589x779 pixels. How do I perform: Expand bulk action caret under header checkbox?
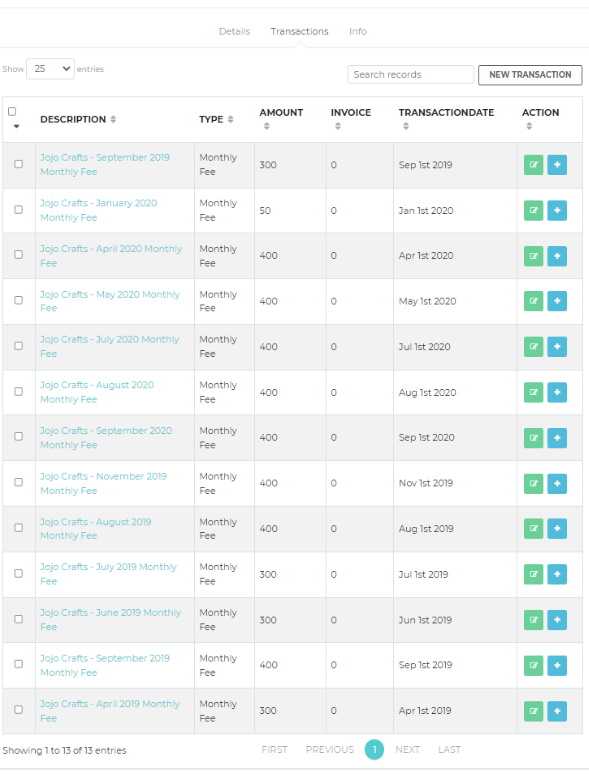16,126
